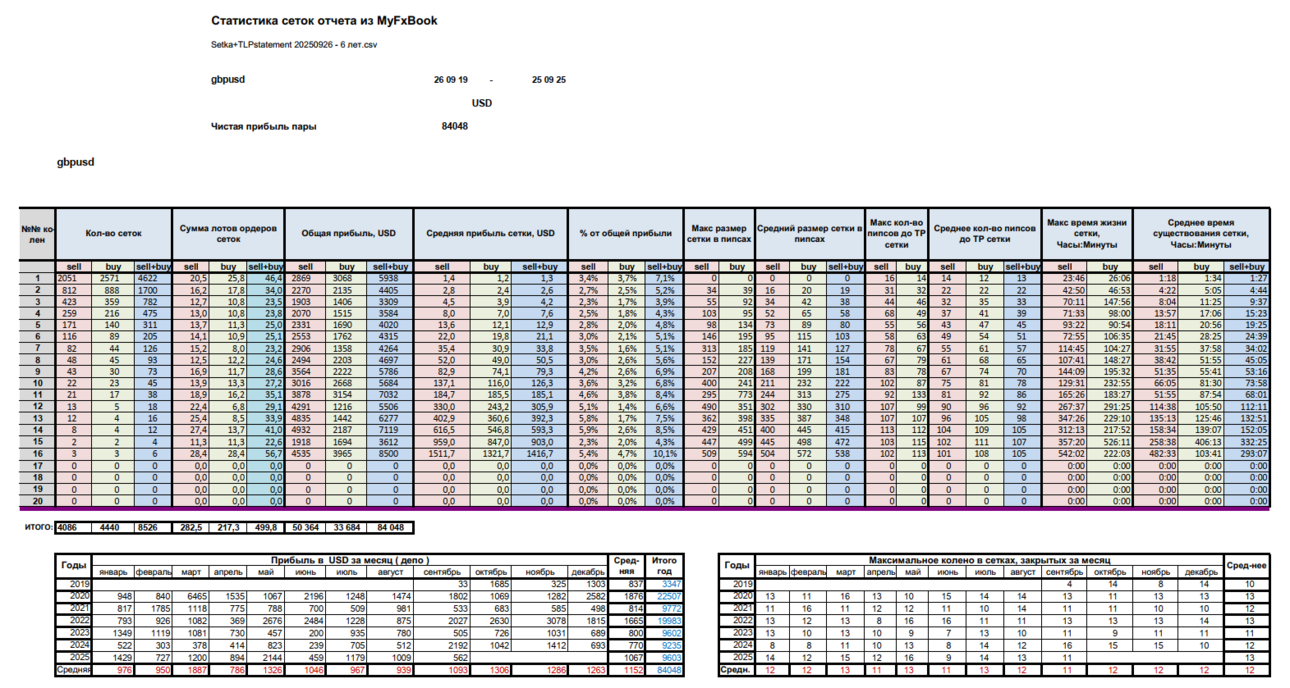Image resolution: width=1290 pixels, height=688 pixels.
Task: Select the average profit cell "1511,7"
Action: coord(441,452)
